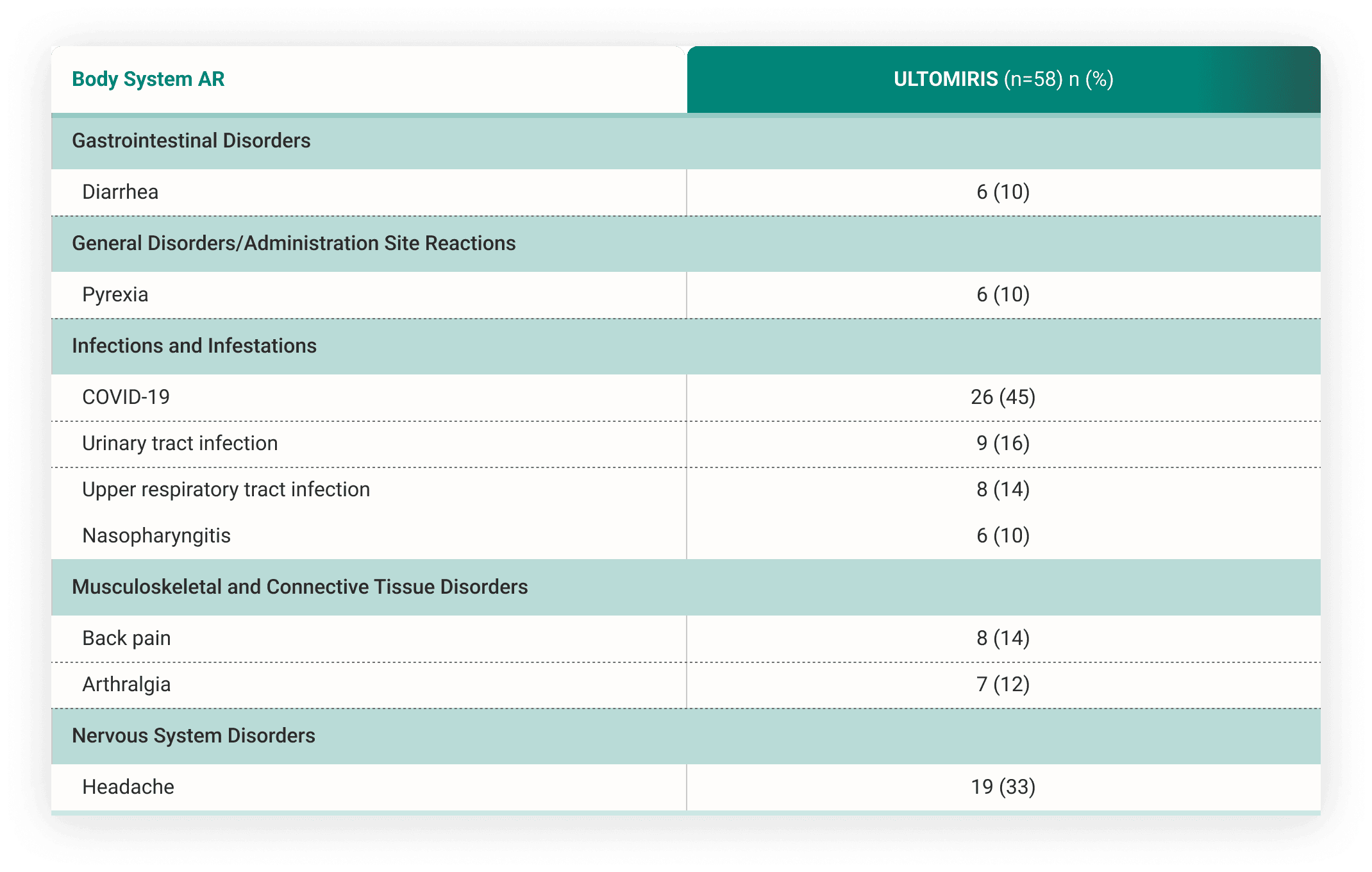The height and width of the screenshot is (872, 1372).
Task: Click the COVID-19 row label
Action: tap(126, 398)
